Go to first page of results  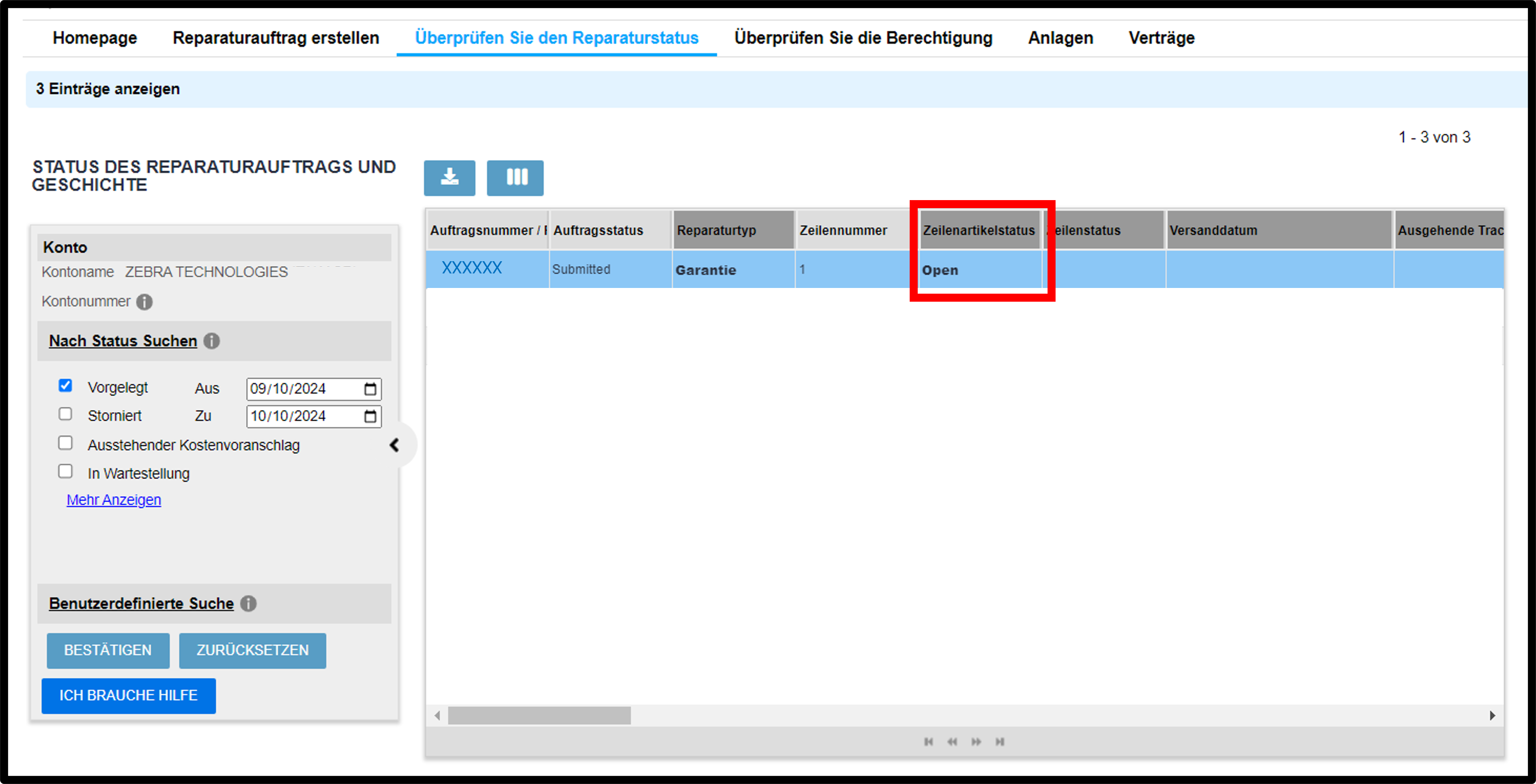point(928,742)
